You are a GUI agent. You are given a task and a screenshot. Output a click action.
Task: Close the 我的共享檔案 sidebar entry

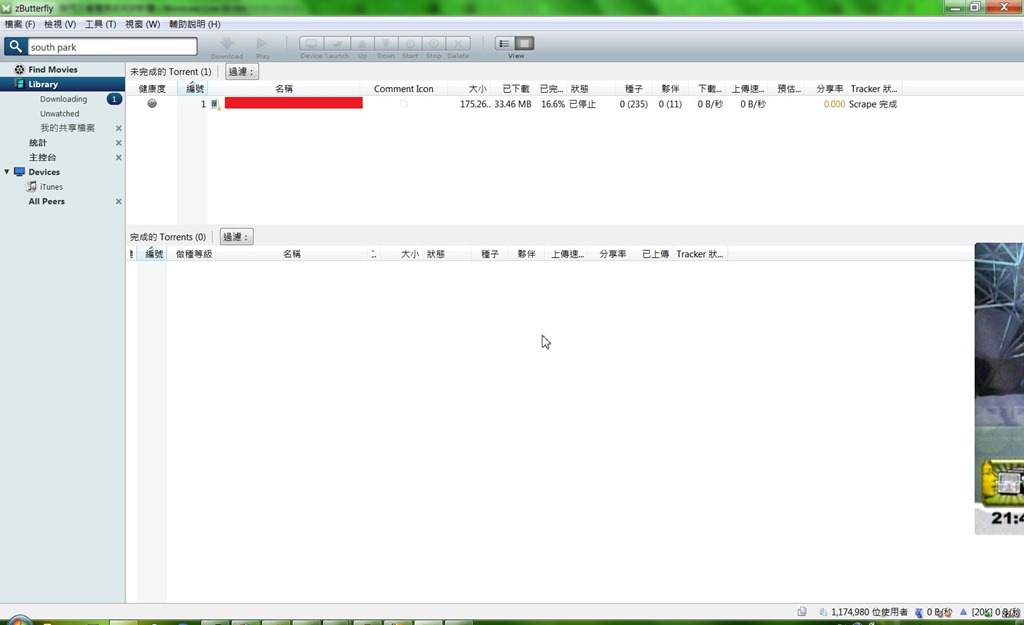click(x=118, y=128)
